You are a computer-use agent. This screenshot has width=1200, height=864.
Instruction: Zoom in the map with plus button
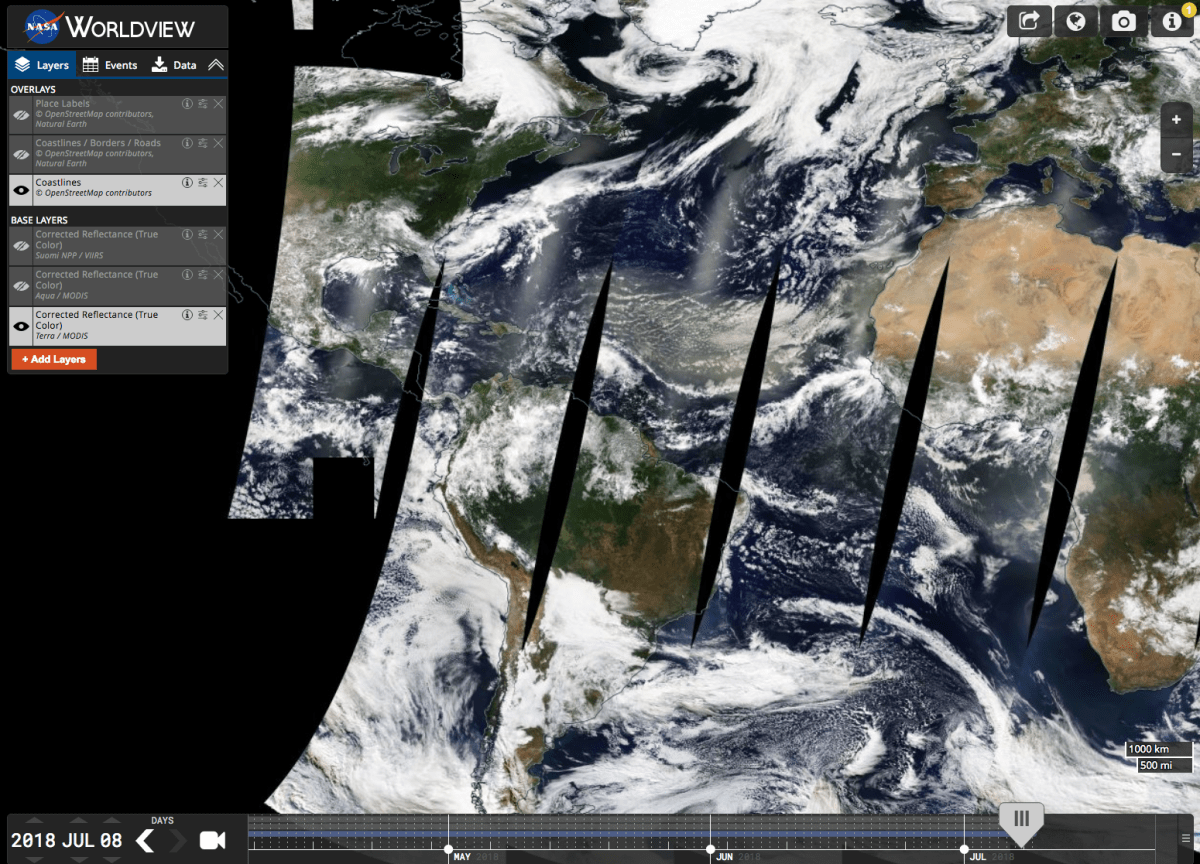(x=1176, y=120)
